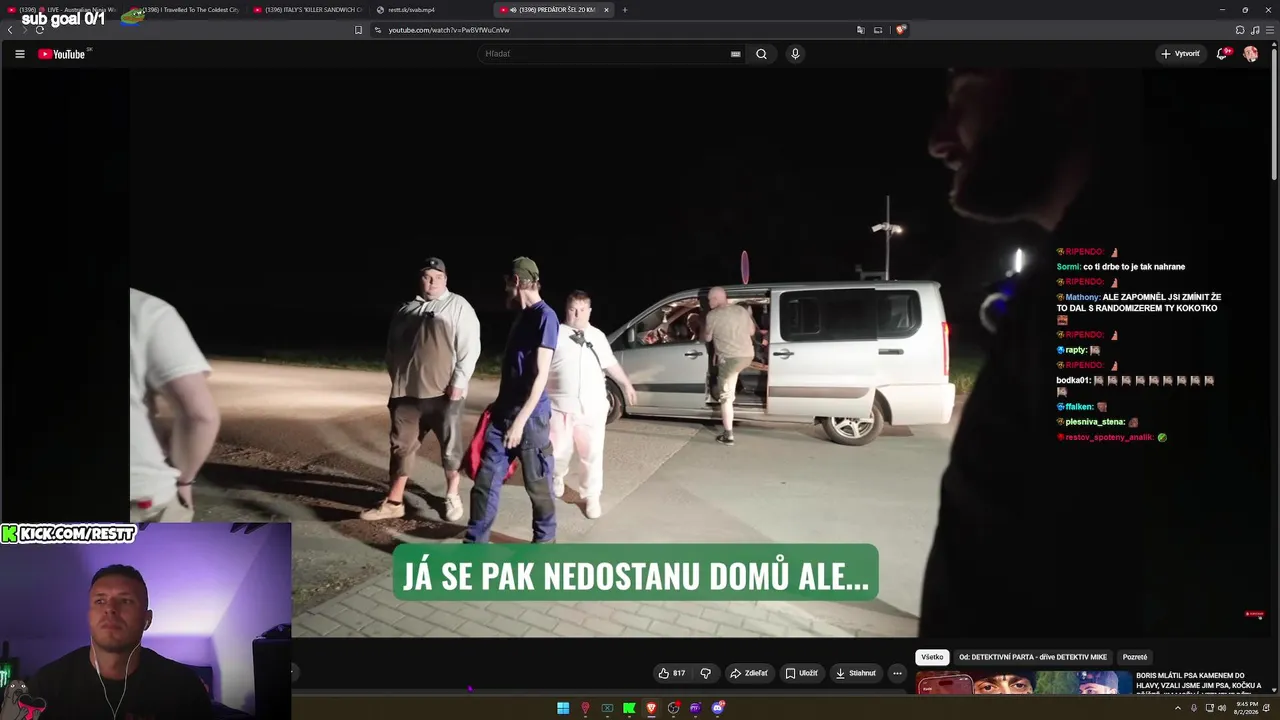Bookmark this page in the address bar
This screenshot has width=1280, height=720.
tap(359, 30)
